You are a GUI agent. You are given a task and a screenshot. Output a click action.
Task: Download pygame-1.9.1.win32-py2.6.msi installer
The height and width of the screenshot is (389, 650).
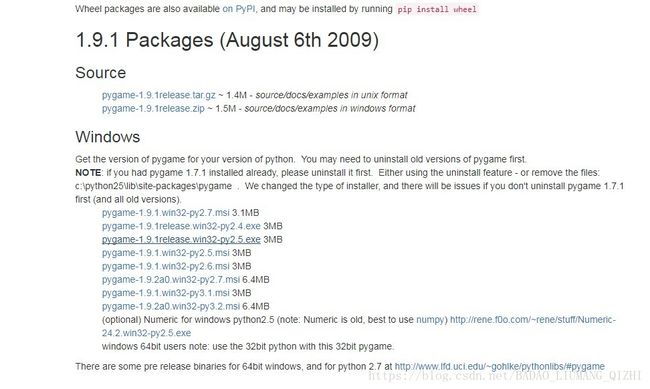click(x=165, y=266)
